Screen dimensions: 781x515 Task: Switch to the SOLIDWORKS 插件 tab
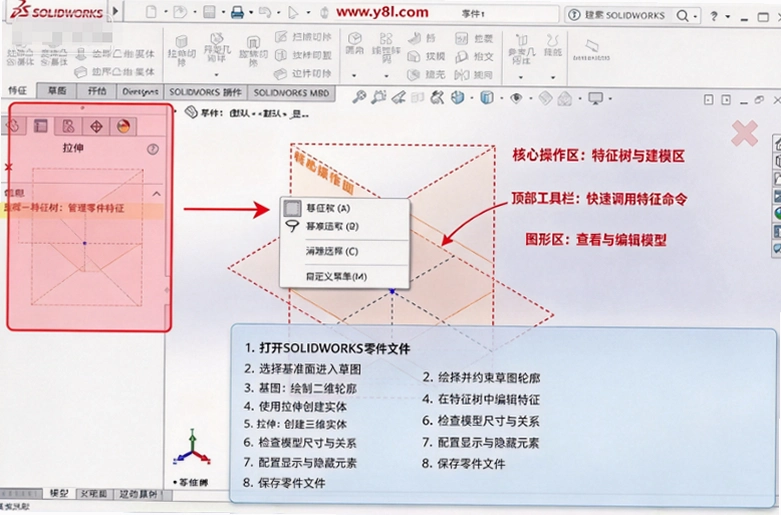click(205, 92)
